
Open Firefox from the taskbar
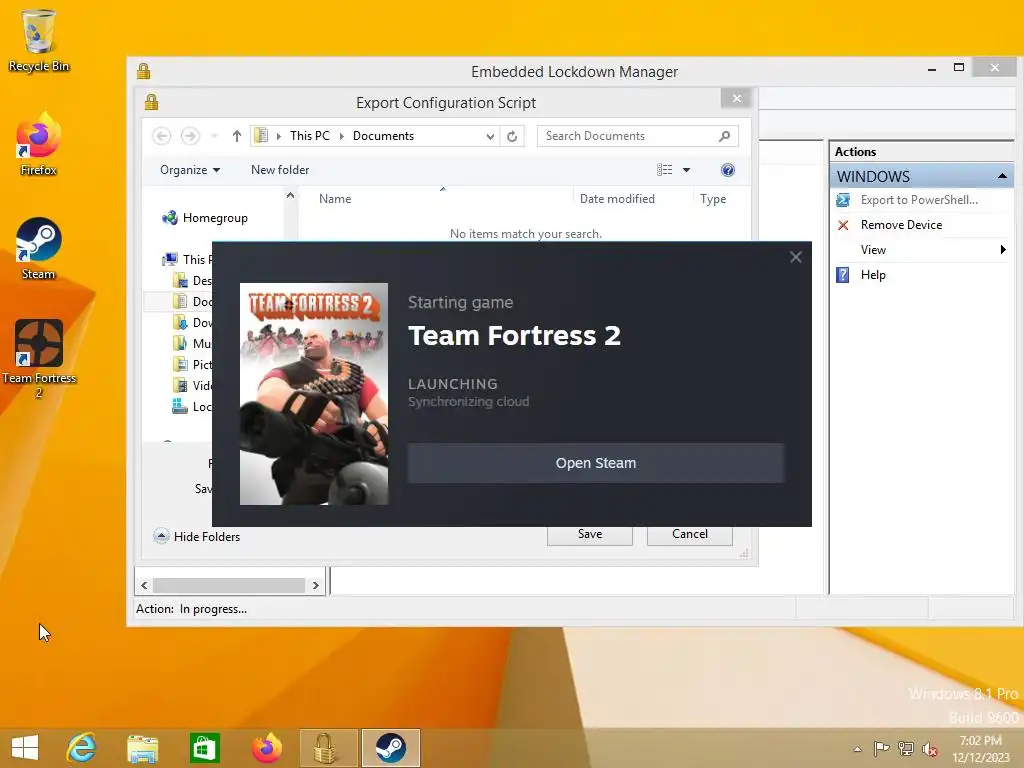point(266,748)
